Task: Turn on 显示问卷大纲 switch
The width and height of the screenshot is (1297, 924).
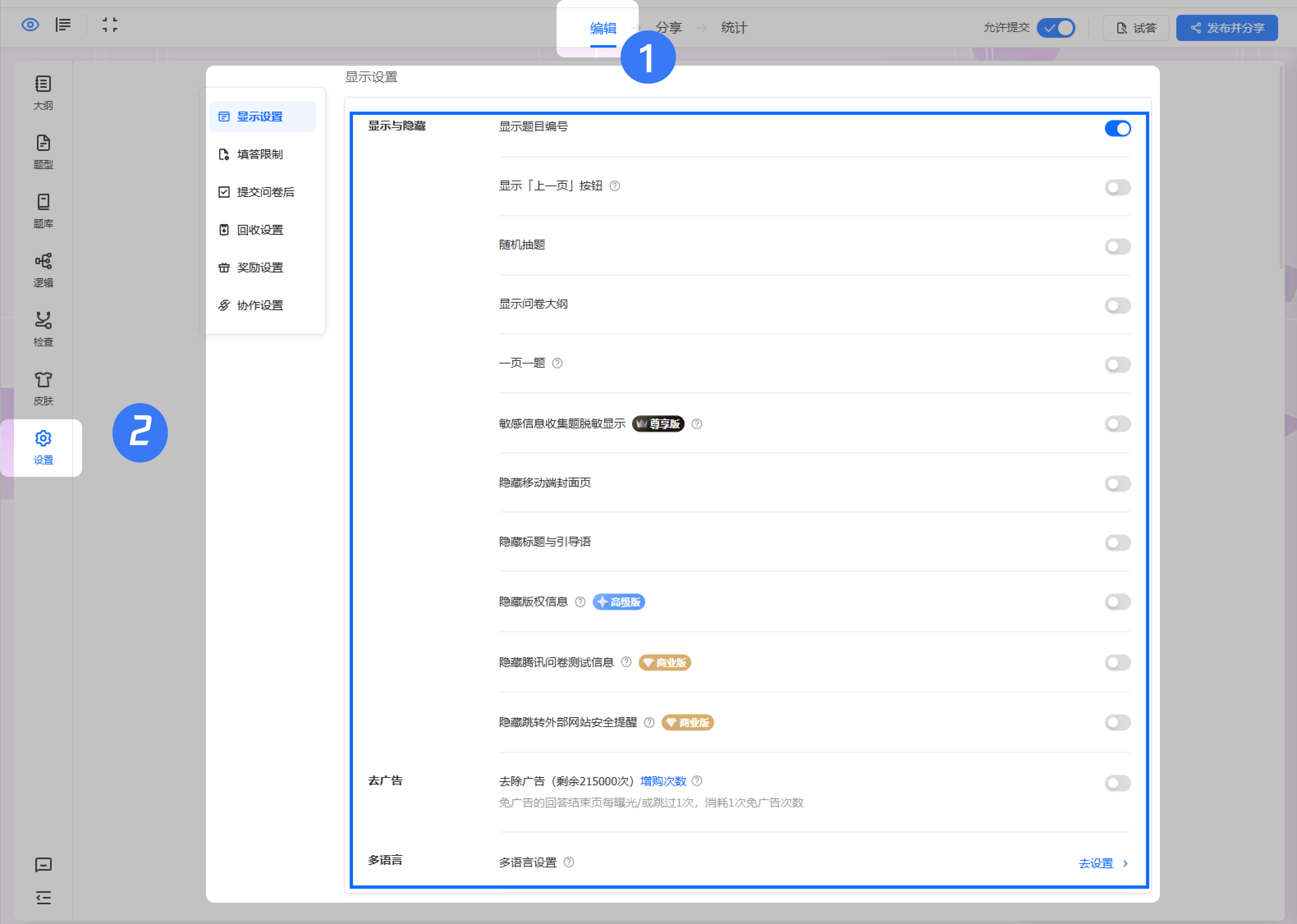Action: coord(1118,306)
